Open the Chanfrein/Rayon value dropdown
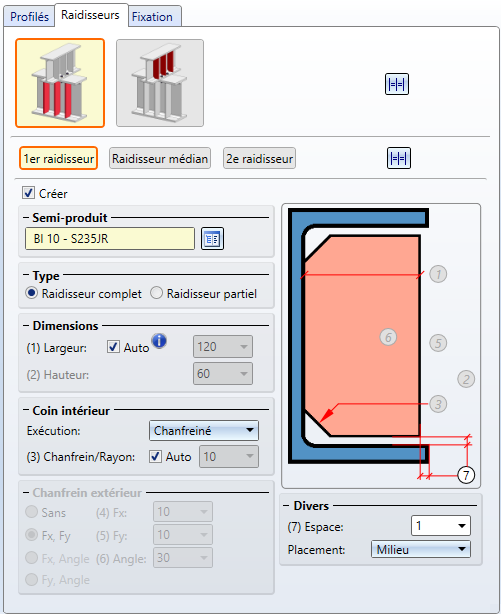Screen dimensions: 501x614 [x=229, y=456]
